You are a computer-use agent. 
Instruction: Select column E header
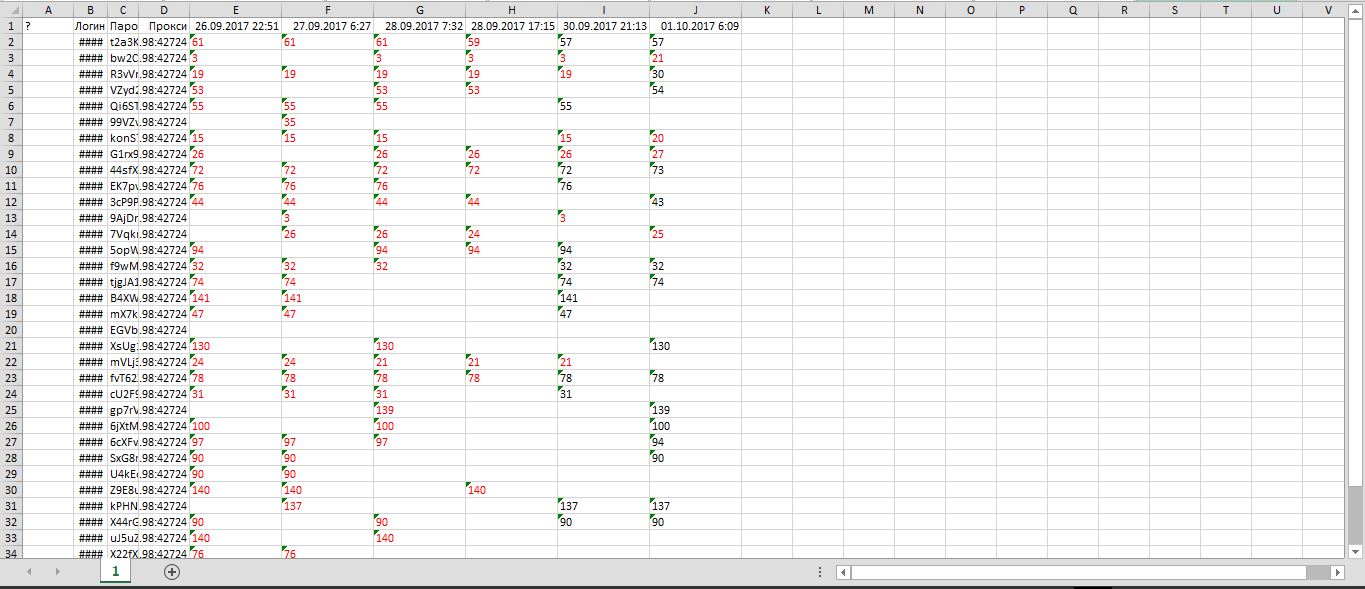tap(235, 10)
